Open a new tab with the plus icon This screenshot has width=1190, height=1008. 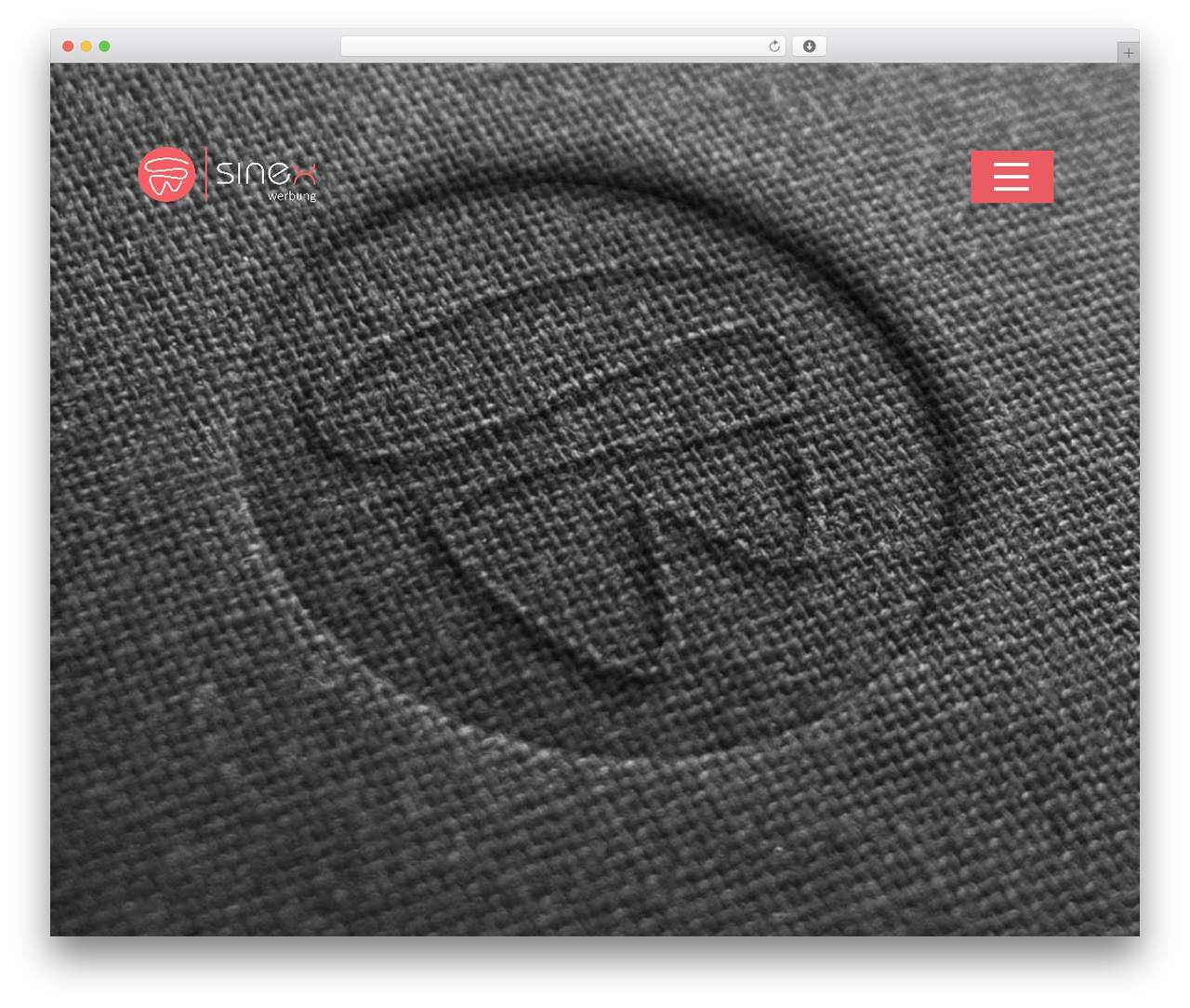click(1128, 53)
